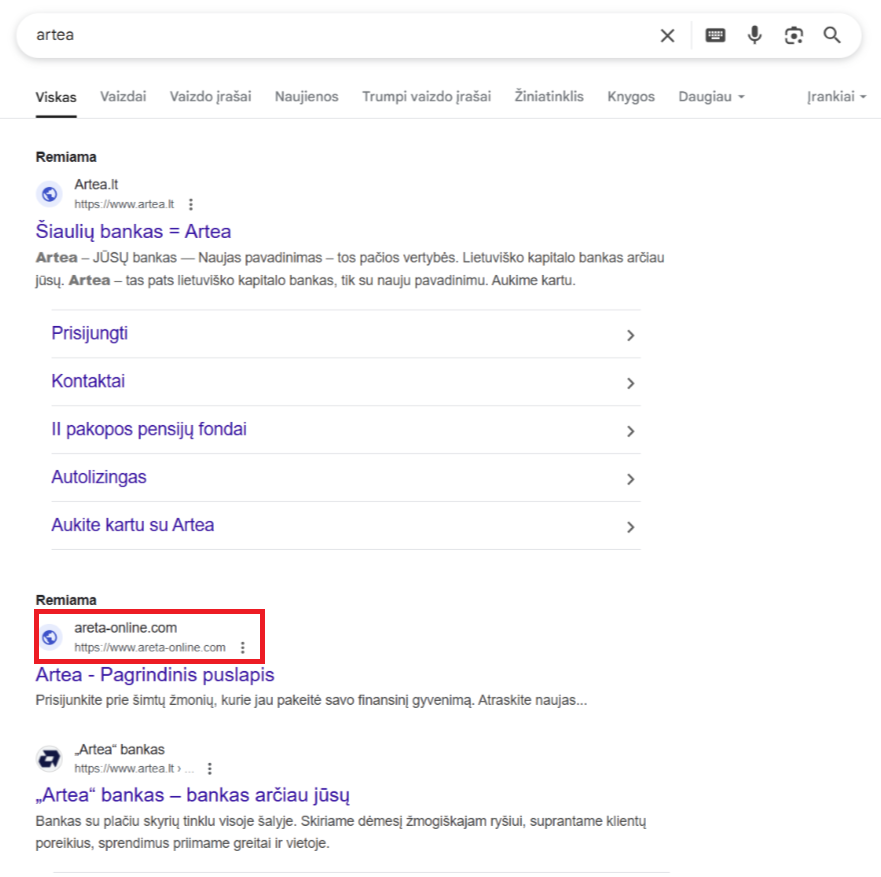Open three-dot menu for "Artea" bankas result
881x877 pixels.
(x=210, y=769)
